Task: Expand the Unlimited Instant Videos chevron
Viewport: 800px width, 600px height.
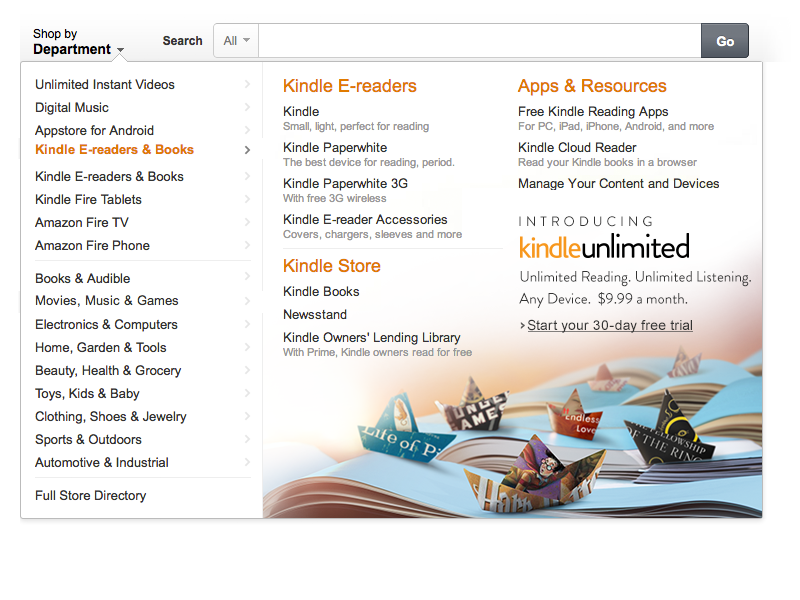Action: click(247, 84)
